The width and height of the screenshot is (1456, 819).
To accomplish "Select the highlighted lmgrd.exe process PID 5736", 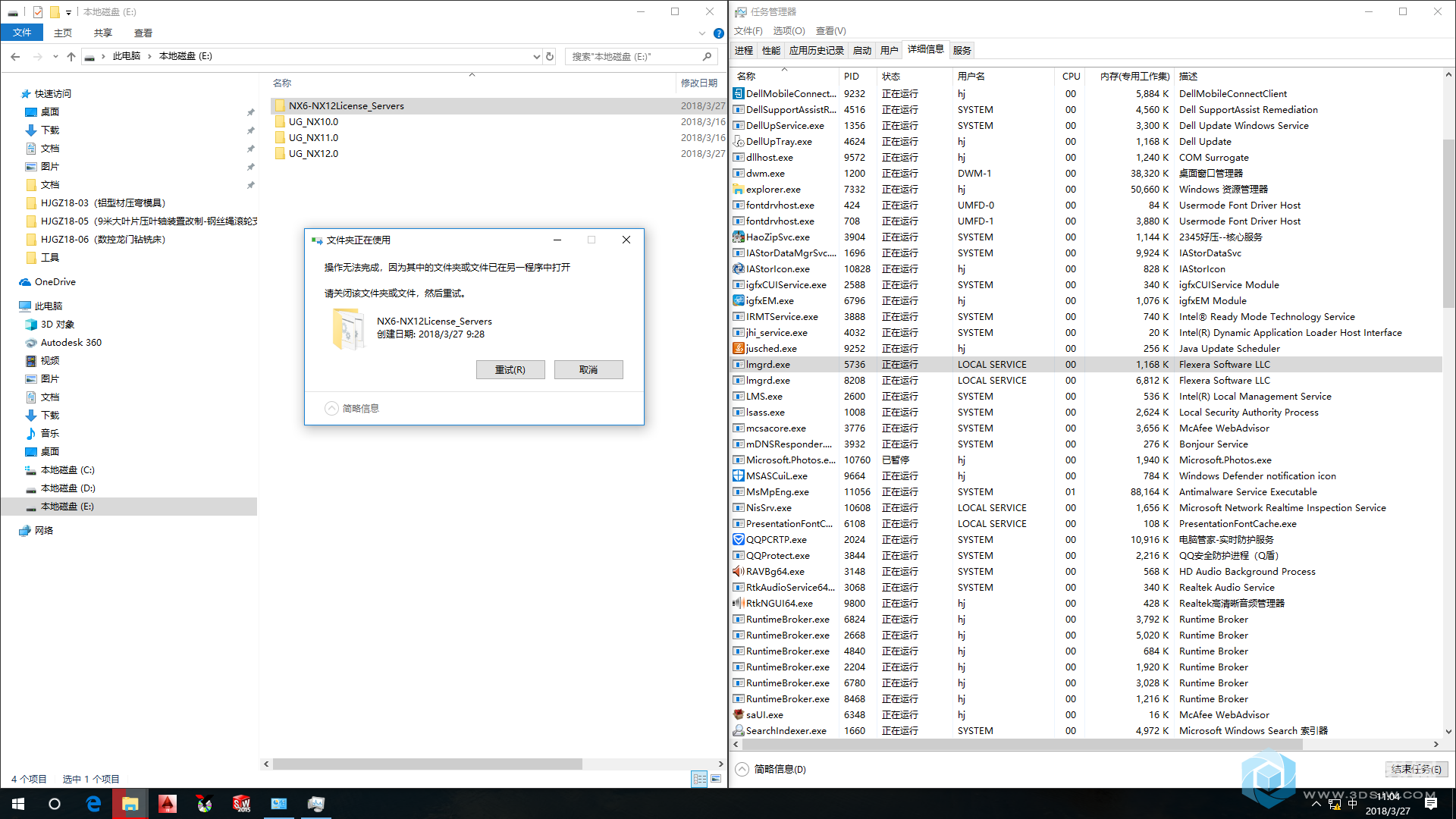I will click(x=1085, y=365).
